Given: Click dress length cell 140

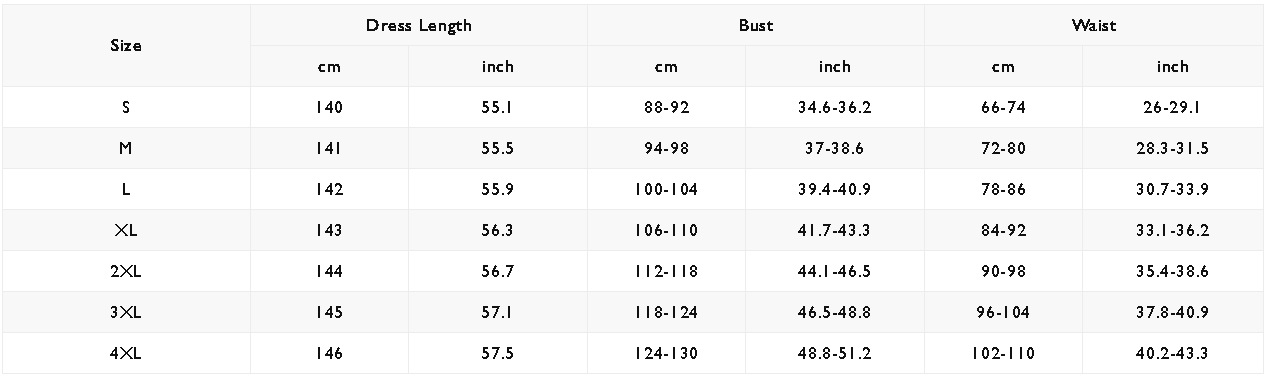Looking at the screenshot, I should [329, 107].
